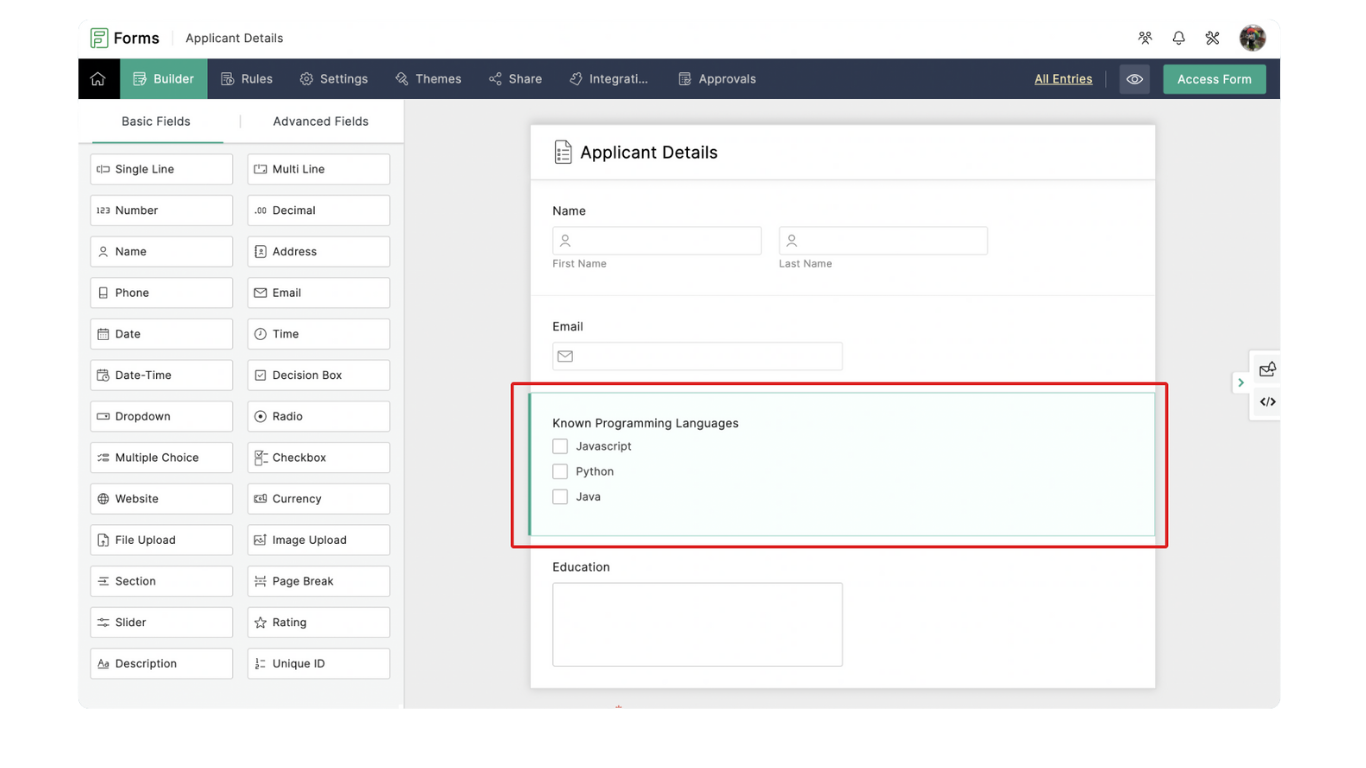1366x768 pixels.
Task: Open the user profile avatar
Action: pyautogui.click(x=1252, y=38)
